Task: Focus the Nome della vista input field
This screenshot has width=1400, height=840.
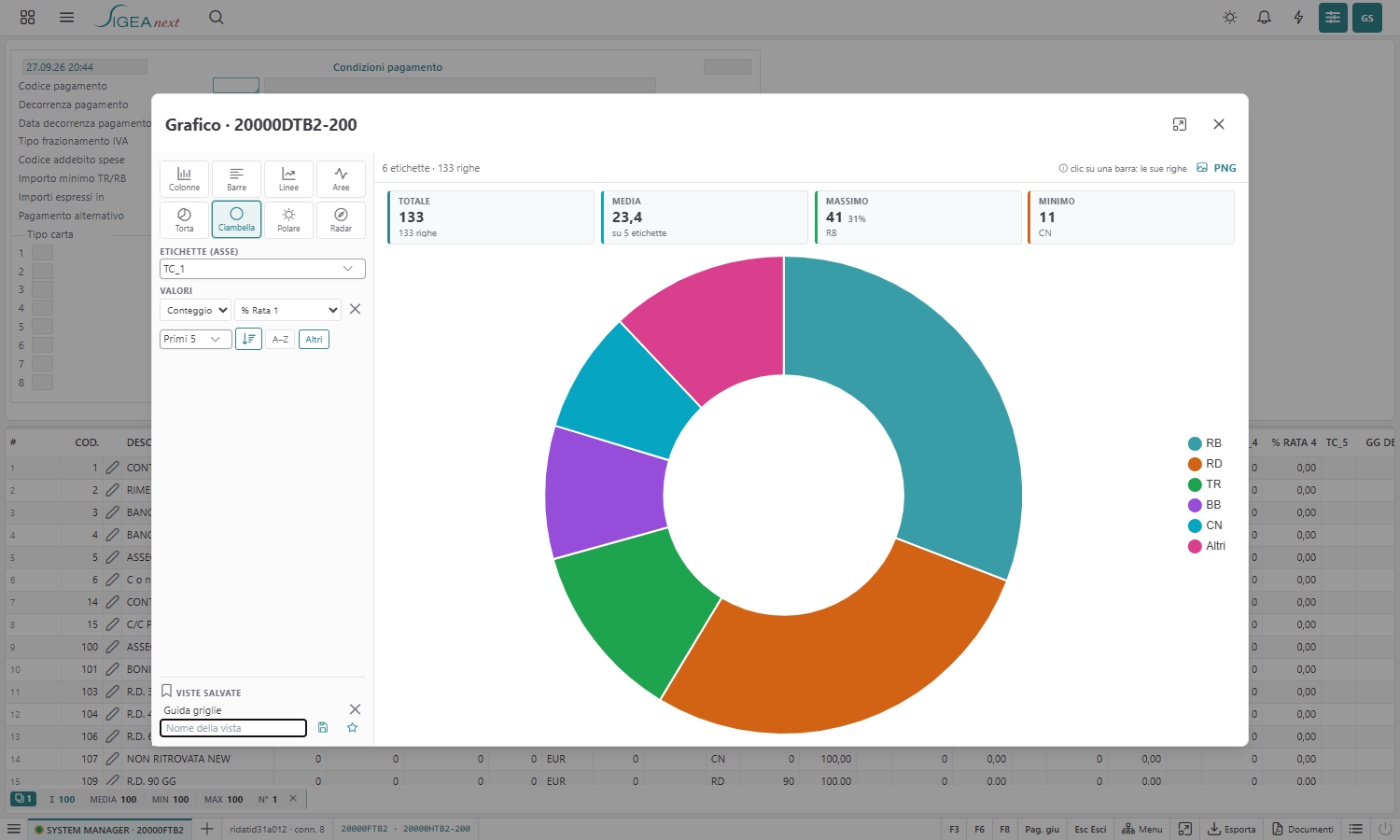Action: pyautogui.click(x=233, y=728)
